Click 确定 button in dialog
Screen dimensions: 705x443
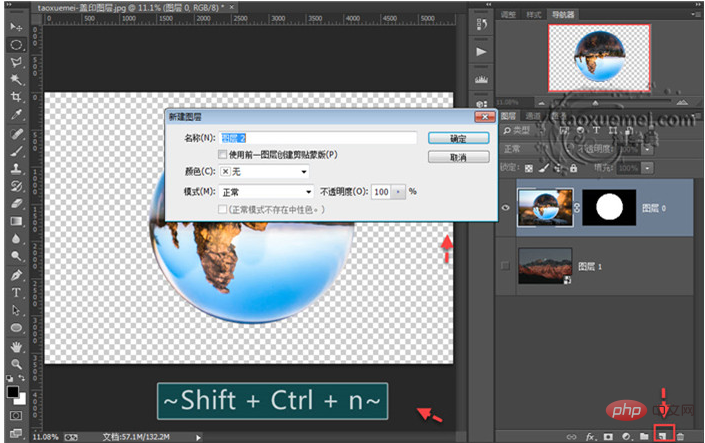click(x=459, y=139)
